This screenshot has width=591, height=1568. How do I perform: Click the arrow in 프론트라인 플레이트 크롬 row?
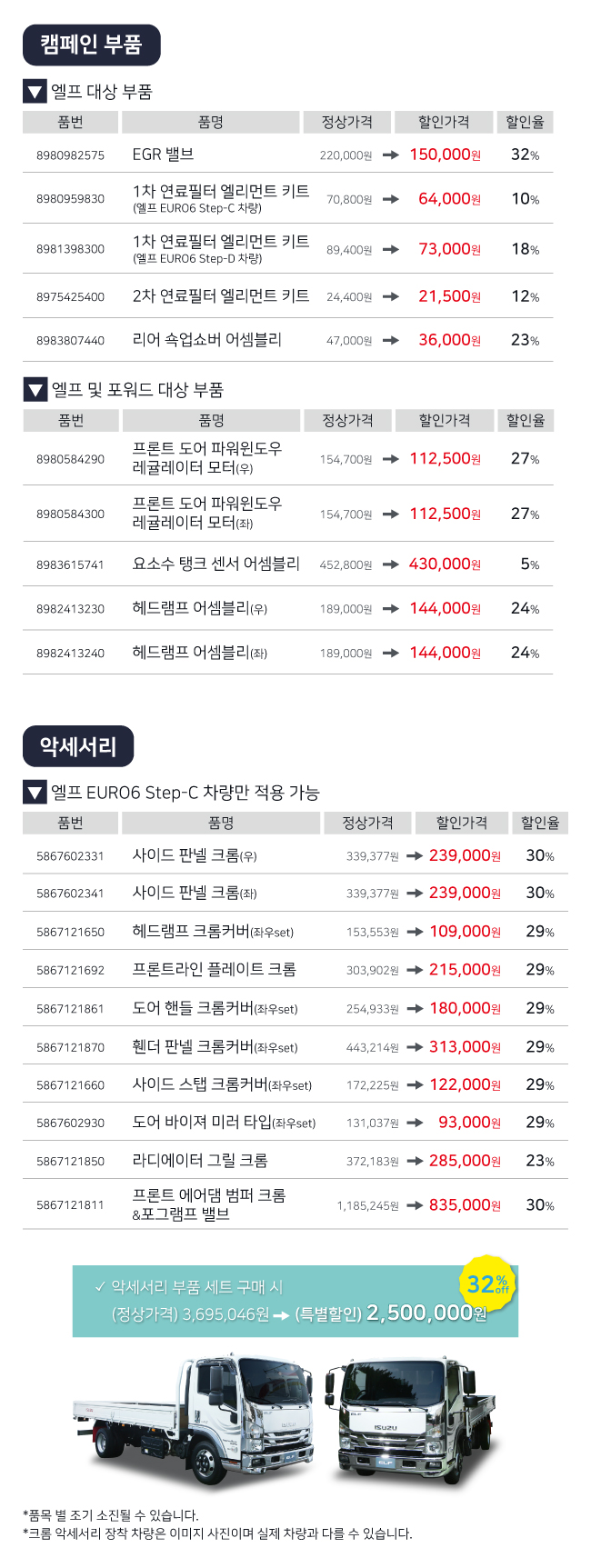pos(415,971)
